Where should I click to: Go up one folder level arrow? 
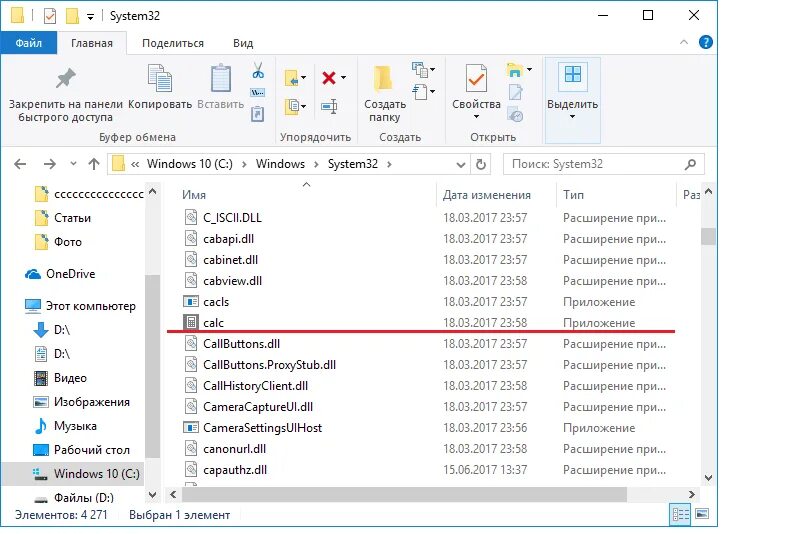[x=94, y=164]
